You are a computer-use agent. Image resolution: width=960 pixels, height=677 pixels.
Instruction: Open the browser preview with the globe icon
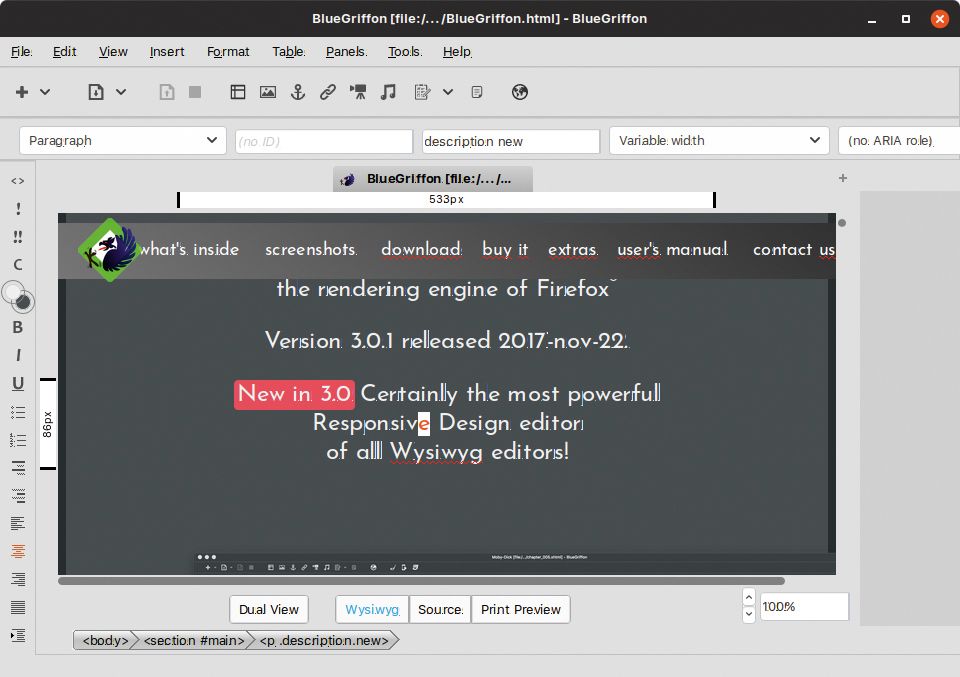tap(520, 92)
